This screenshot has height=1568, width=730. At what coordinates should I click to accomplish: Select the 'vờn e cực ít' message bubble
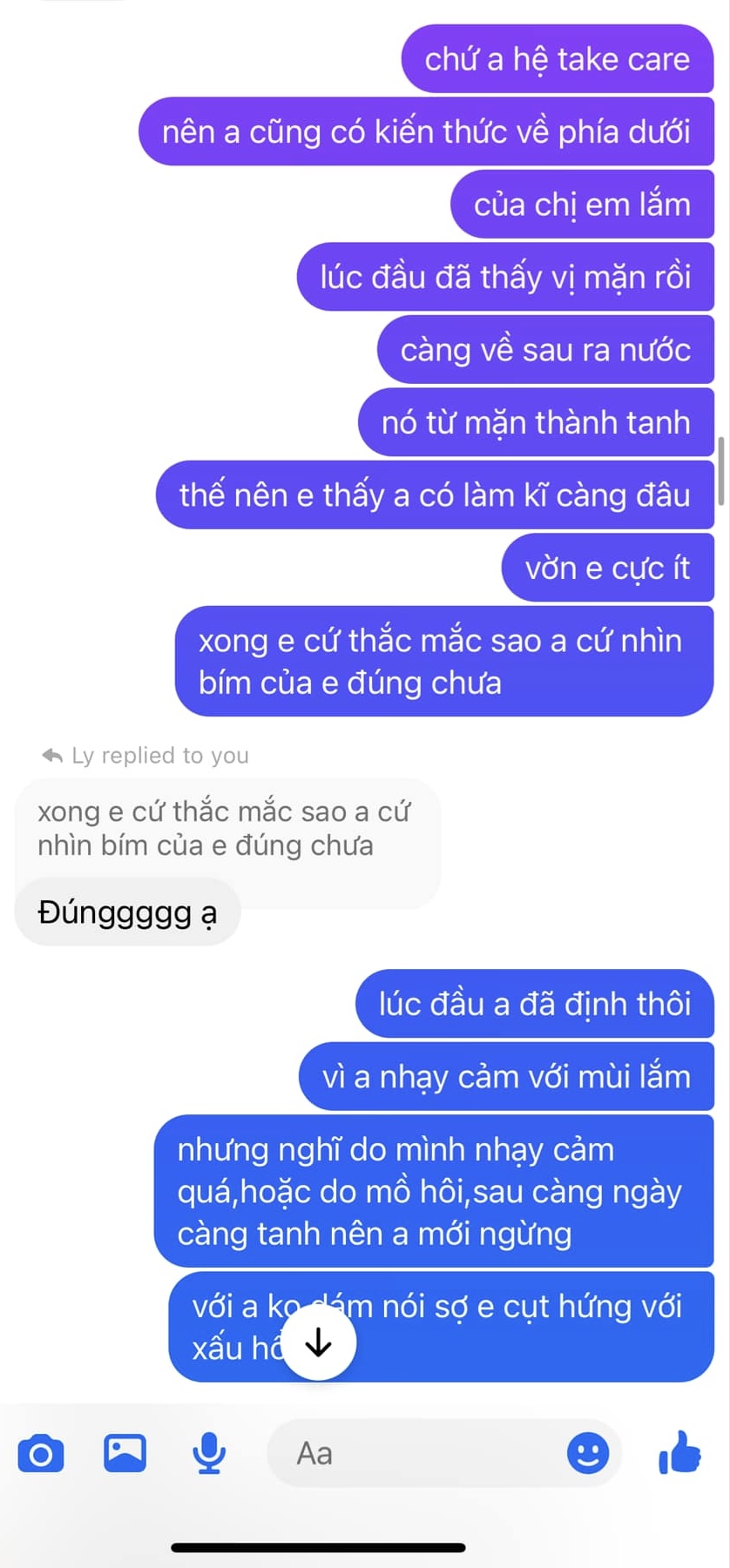(608, 568)
